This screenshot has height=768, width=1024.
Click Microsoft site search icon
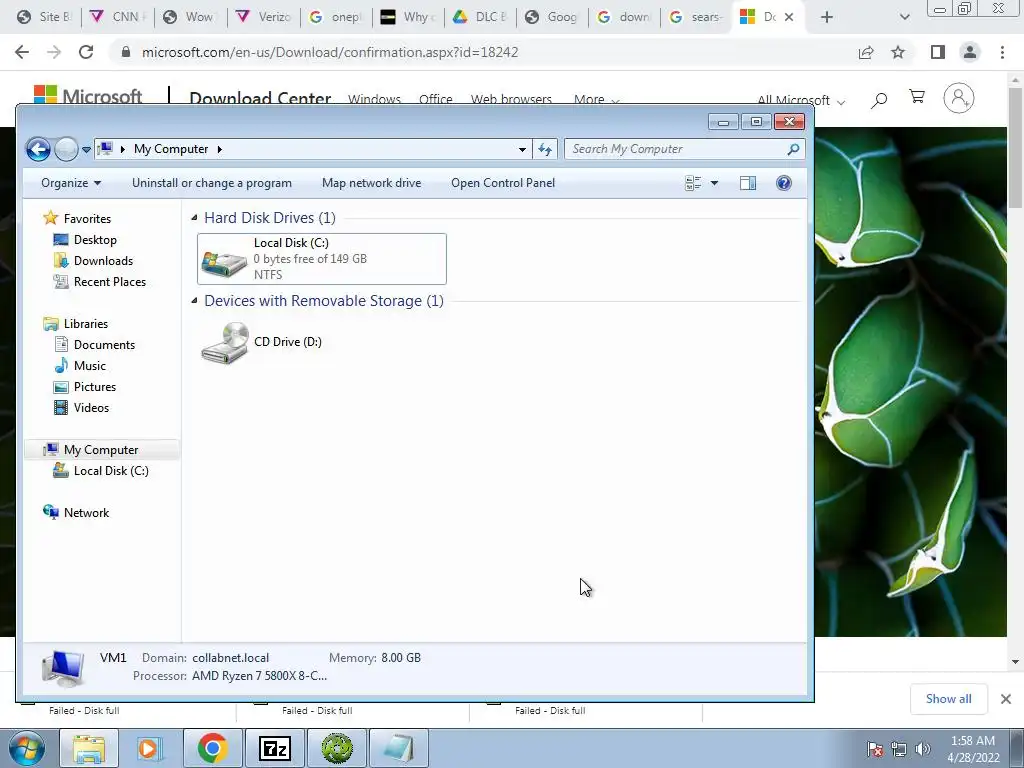(x=880, y=99)
